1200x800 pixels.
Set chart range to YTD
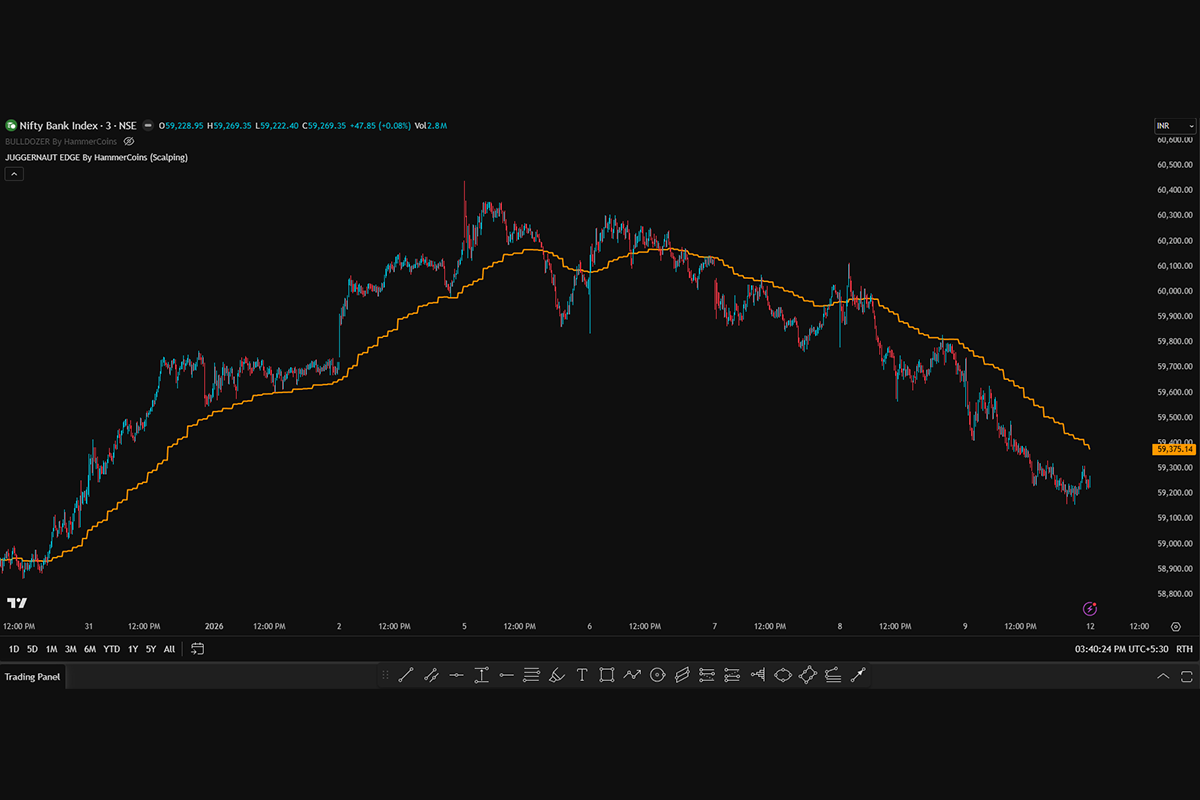(x=111, y=649)
